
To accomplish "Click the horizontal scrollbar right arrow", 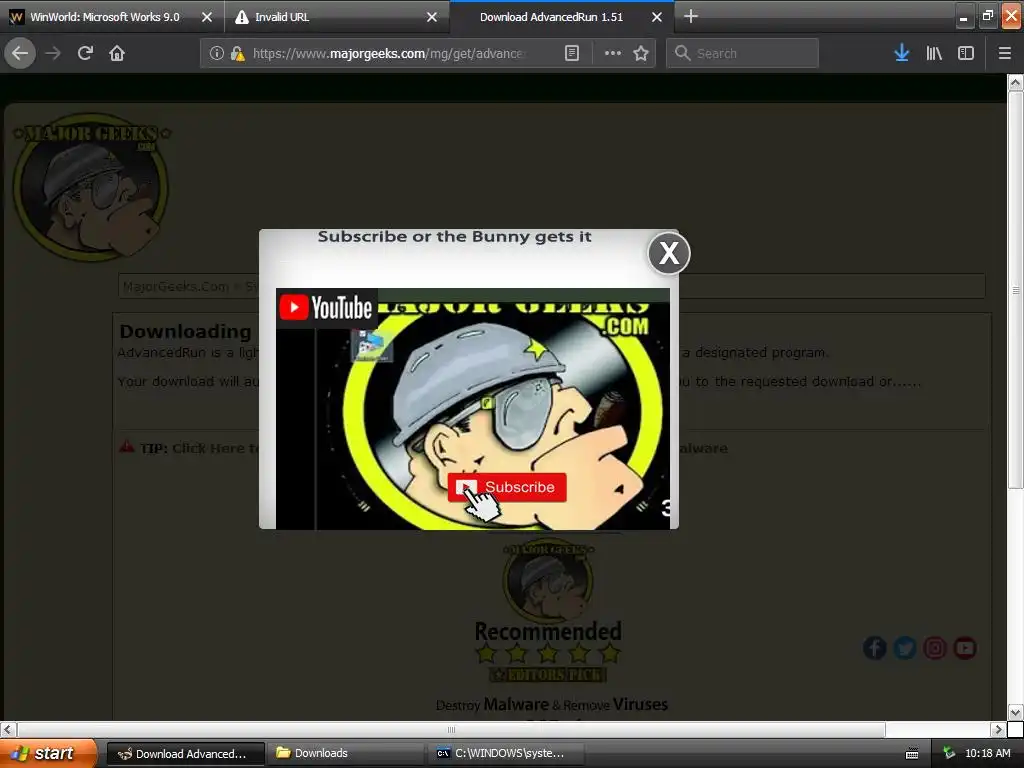I will click(x=997, y=729).
